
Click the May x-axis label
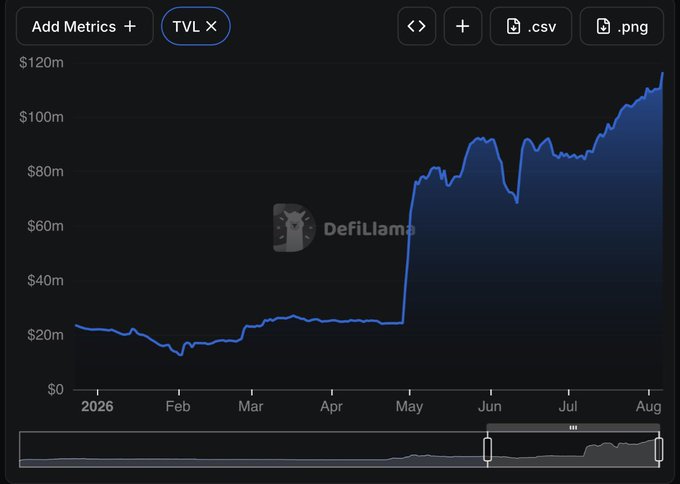coord(409,406)
